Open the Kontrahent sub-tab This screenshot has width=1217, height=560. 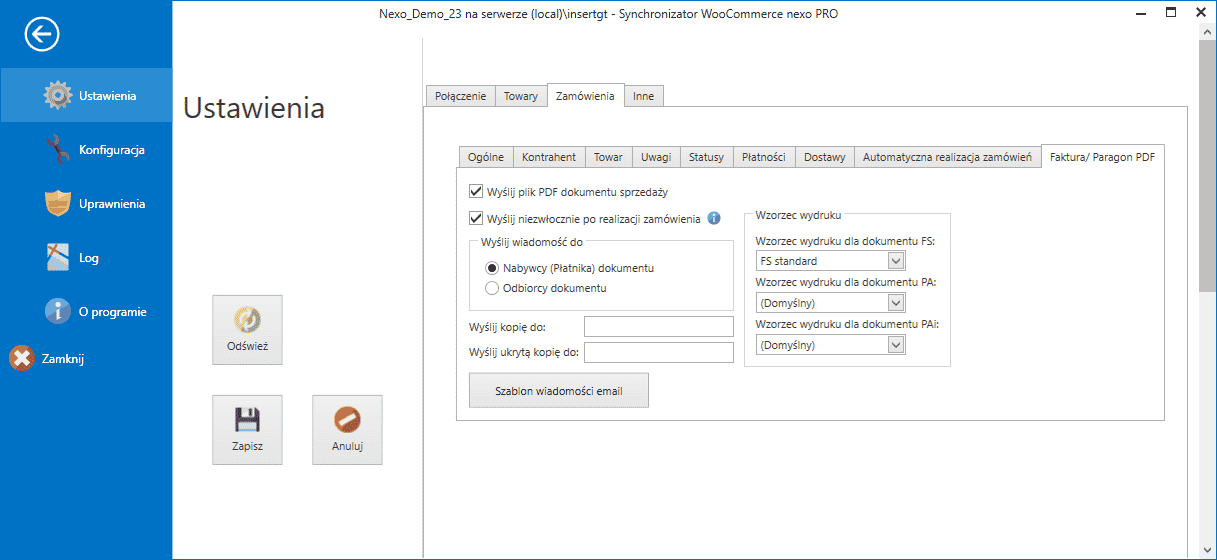tap(549, 157)
